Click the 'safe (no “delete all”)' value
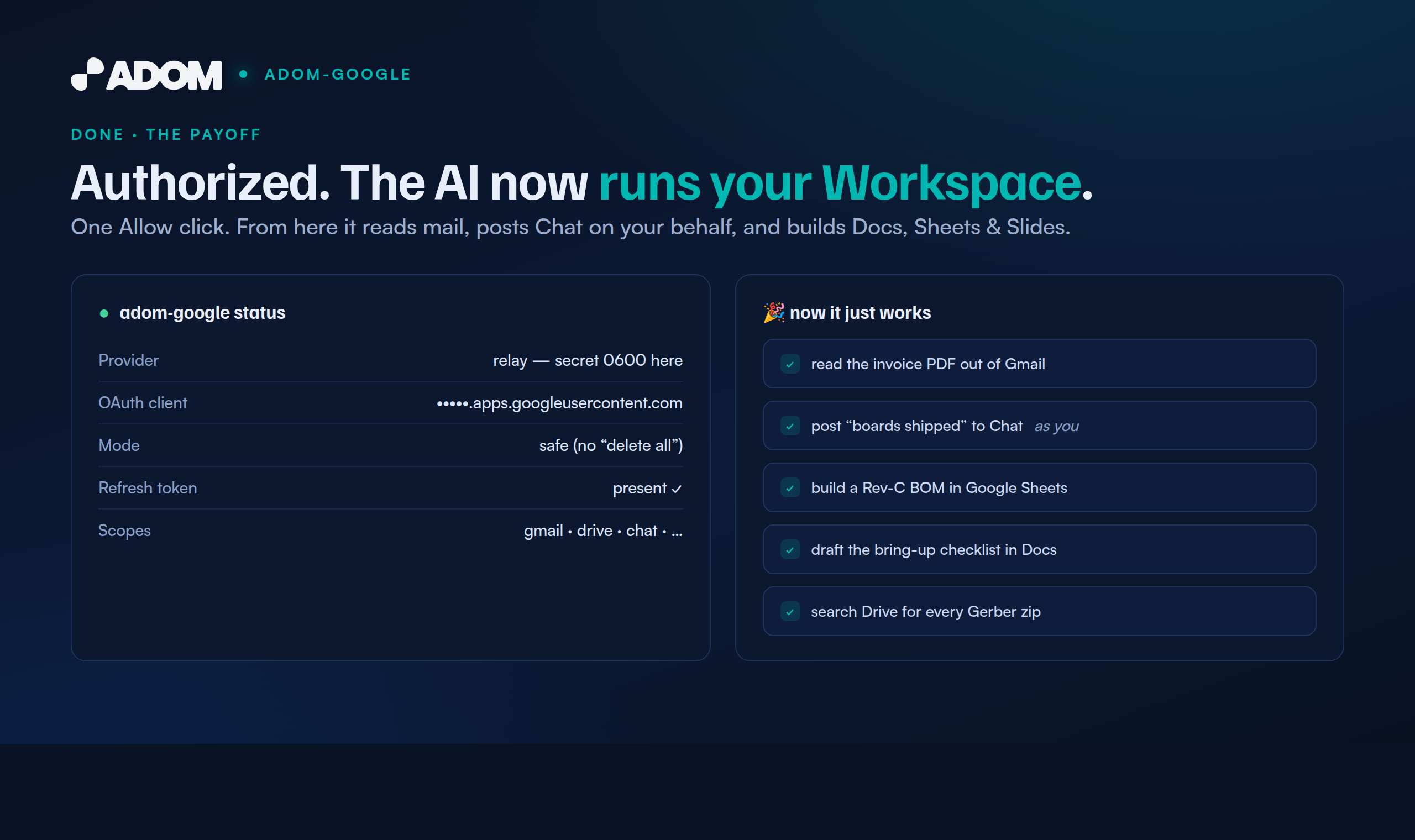 611,445
